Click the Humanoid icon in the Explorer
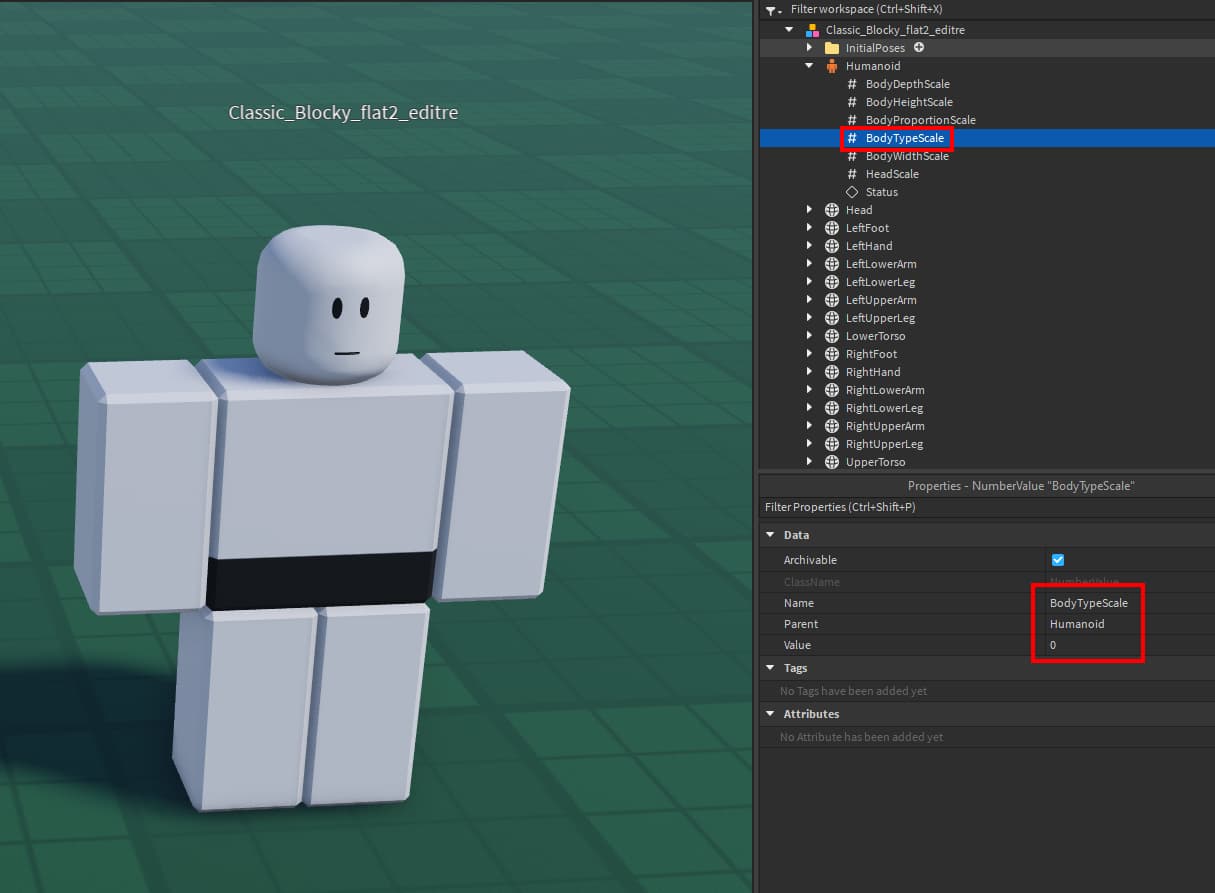The width and height of the screenshot is (1215, 893). (832, 65)
